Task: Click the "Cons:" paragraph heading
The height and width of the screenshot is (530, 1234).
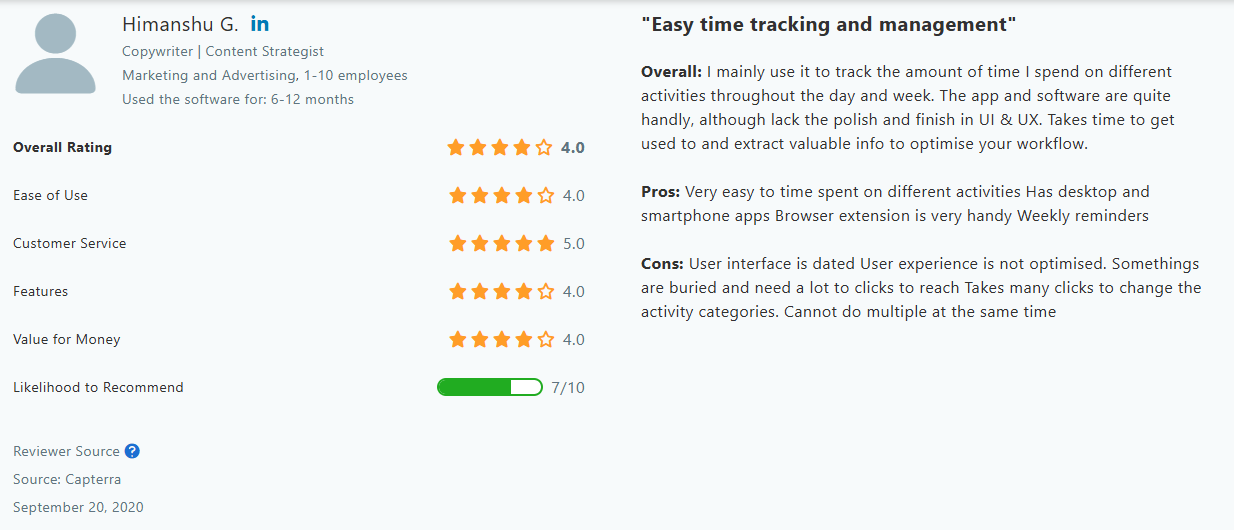Action: [x=663, y=264]
